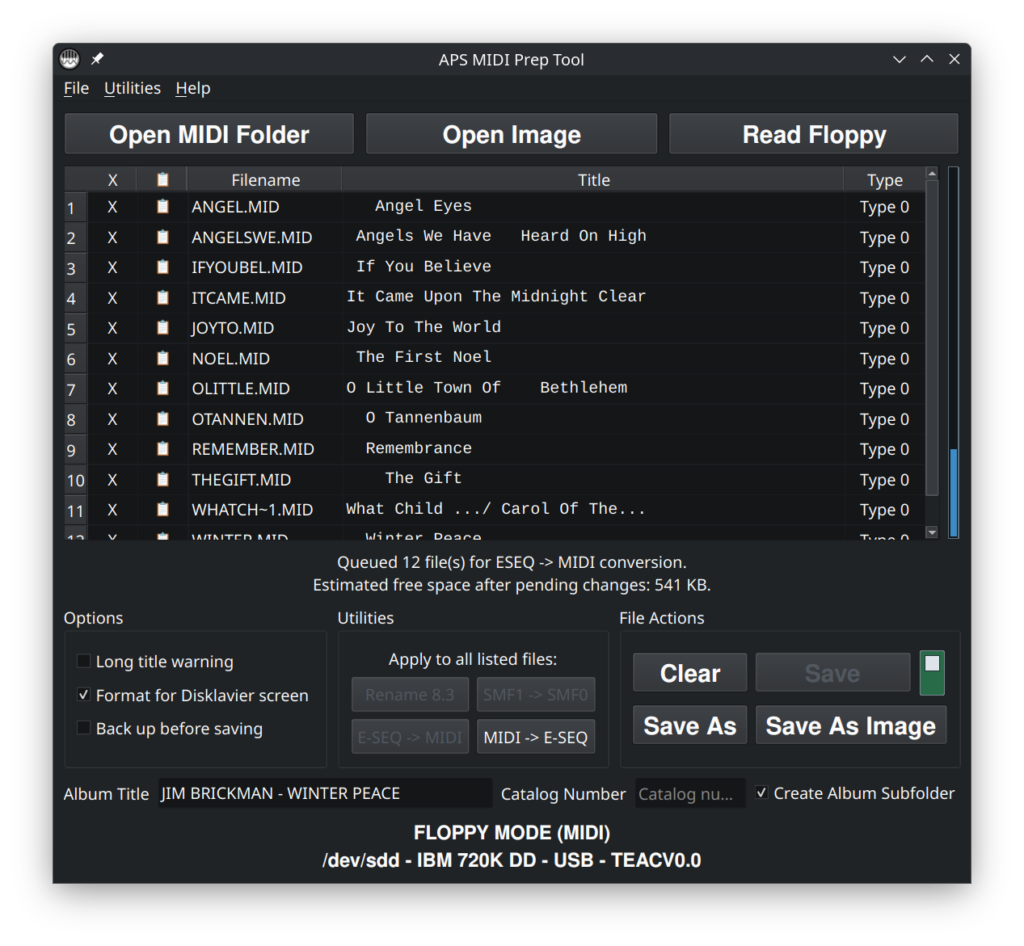Click the green floppy disk icon
Viewport: 1024px width, 946px height.
pos(932,672)
